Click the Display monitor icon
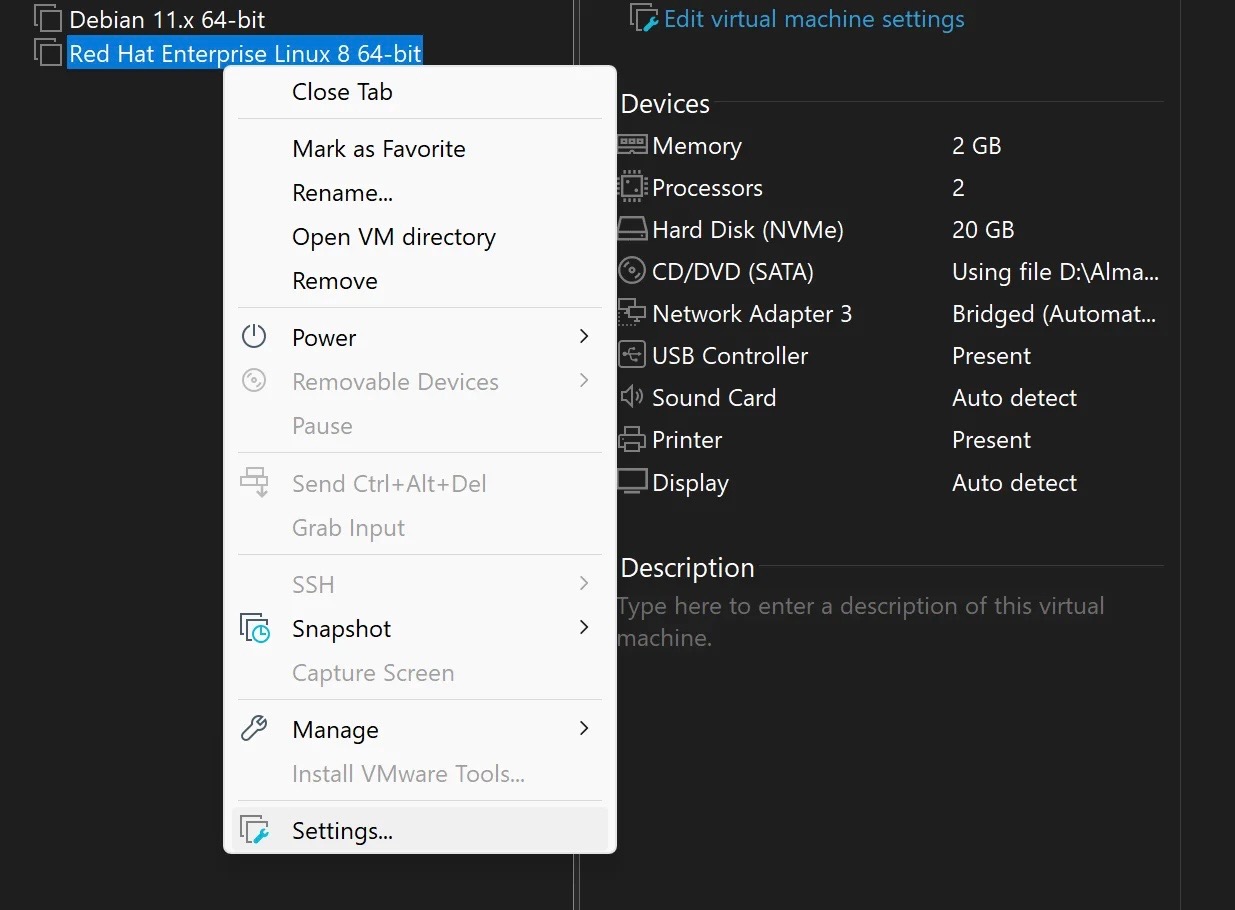The image size is (1235, 910). (632, 482)
